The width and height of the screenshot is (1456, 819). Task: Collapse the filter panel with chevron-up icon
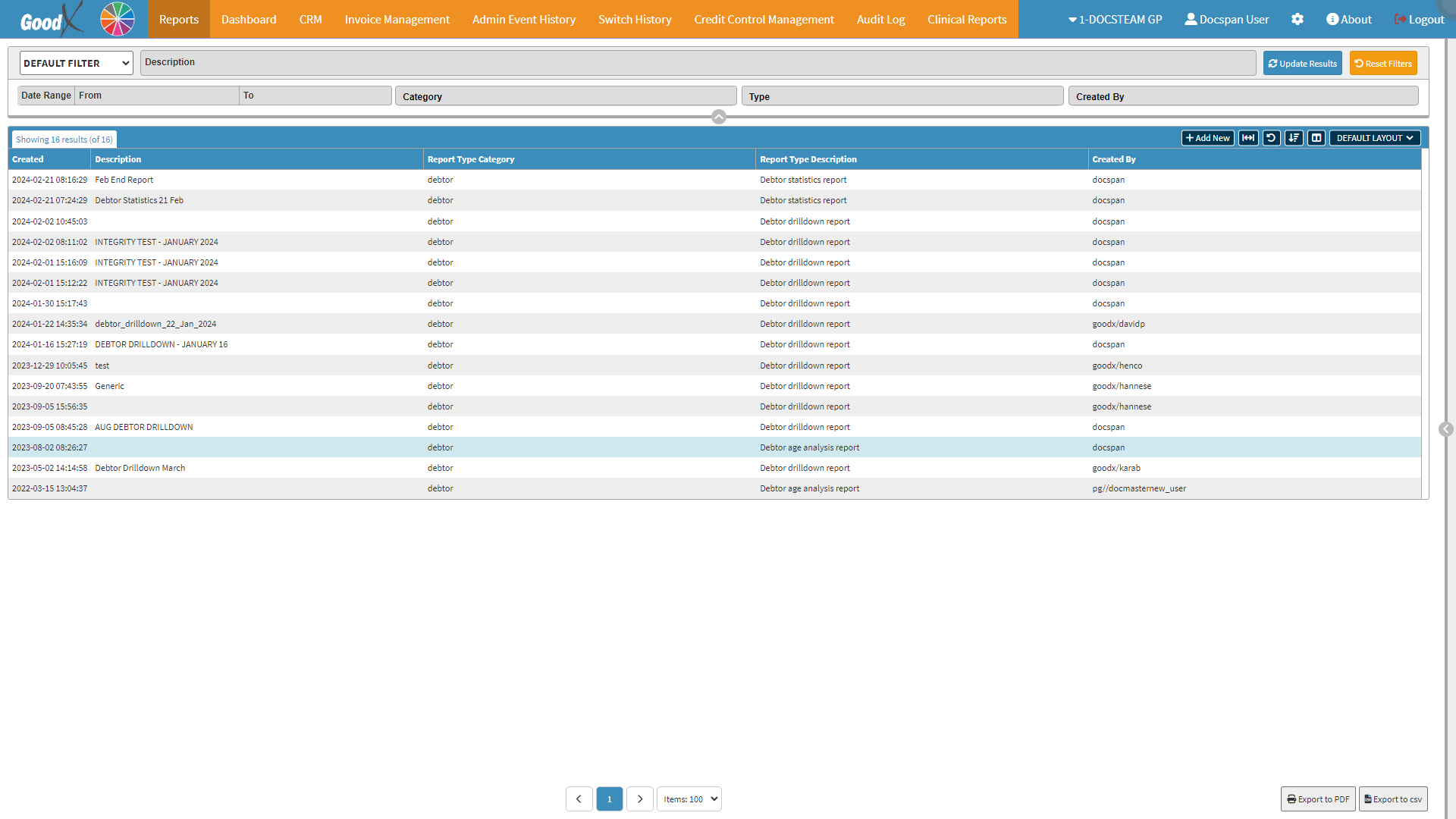click(x=719, y=117)
